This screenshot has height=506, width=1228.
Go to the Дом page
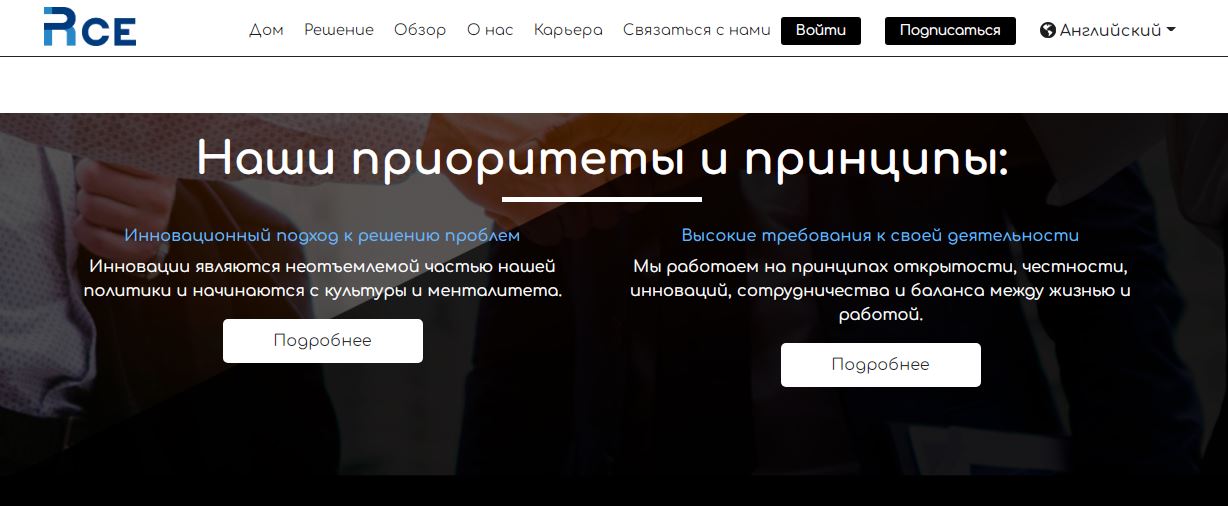click(266, 30)
